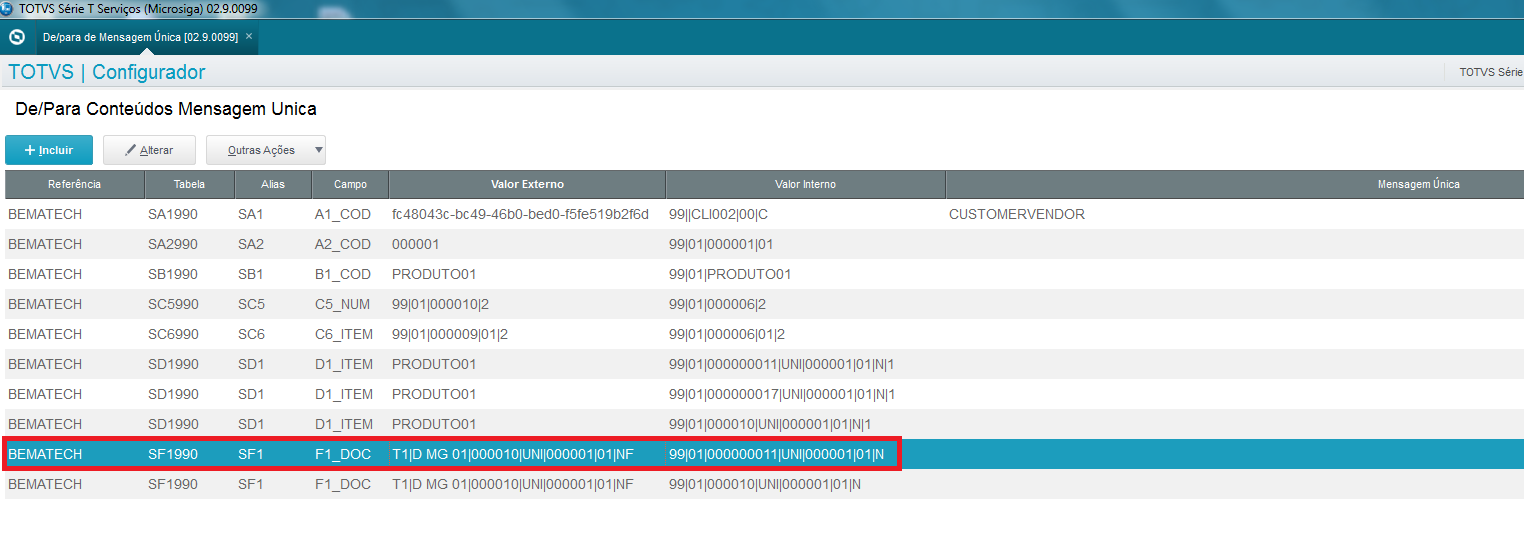Click the C6_ITEM field cell

tap(350, 334)
